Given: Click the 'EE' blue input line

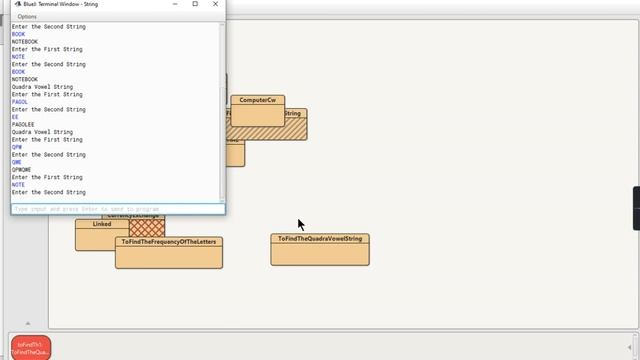Looking at the screenshot, I should pyautogui.click(x=15, y=117).
